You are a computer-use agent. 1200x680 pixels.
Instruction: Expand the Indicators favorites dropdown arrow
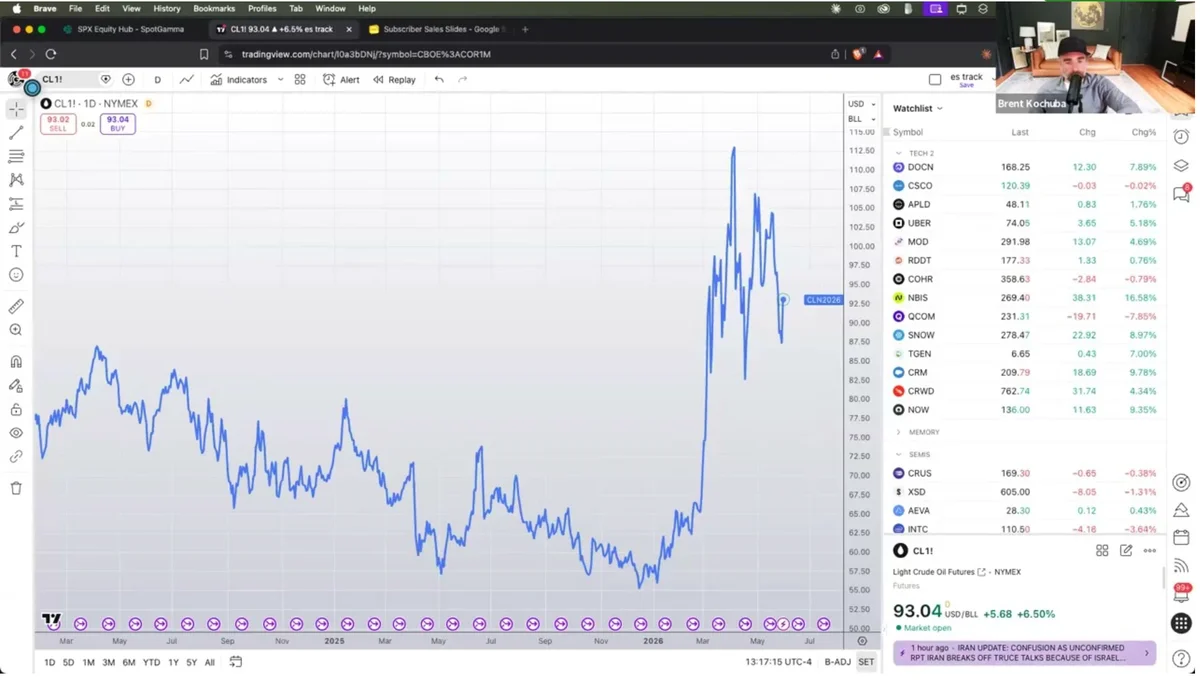[280, 79]
